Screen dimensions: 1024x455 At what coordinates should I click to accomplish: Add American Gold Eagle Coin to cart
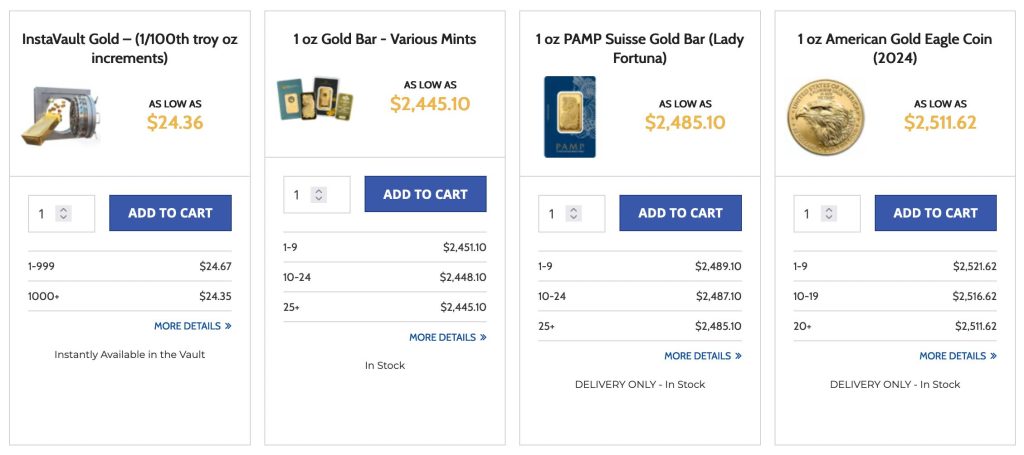(935, 213)
